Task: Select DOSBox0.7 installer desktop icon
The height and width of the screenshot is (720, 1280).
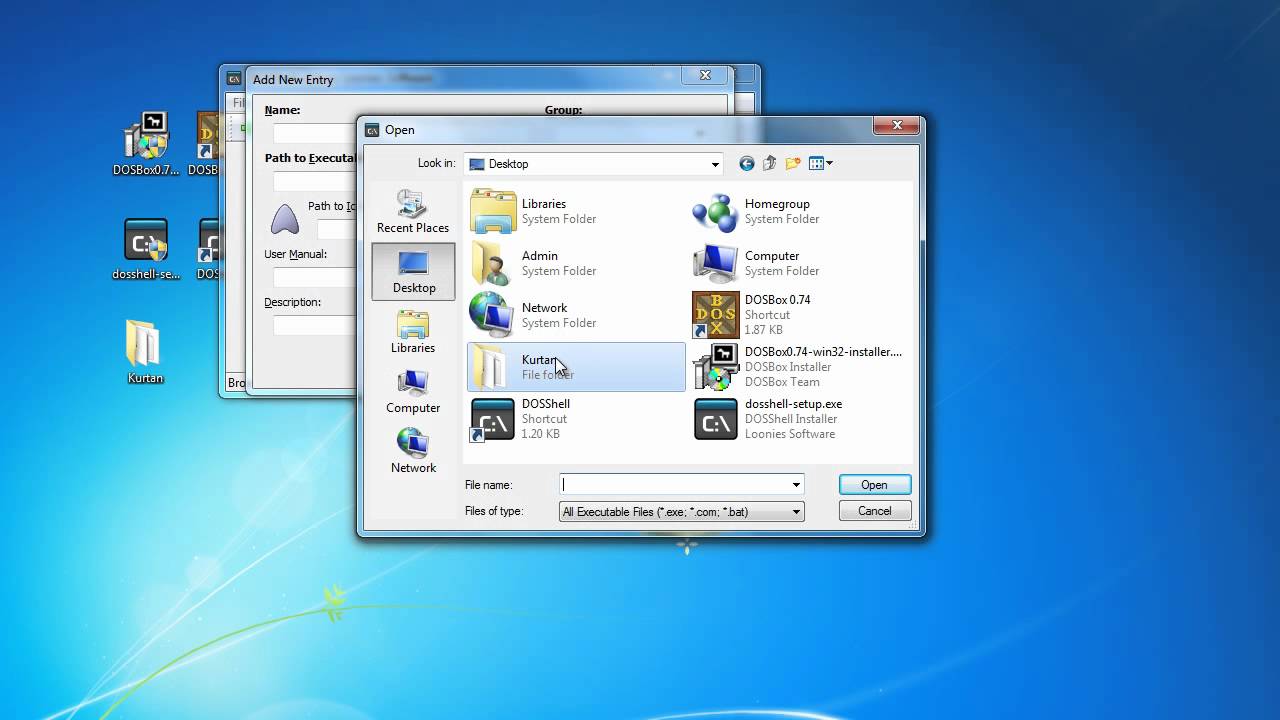Action: pos(146,145)
